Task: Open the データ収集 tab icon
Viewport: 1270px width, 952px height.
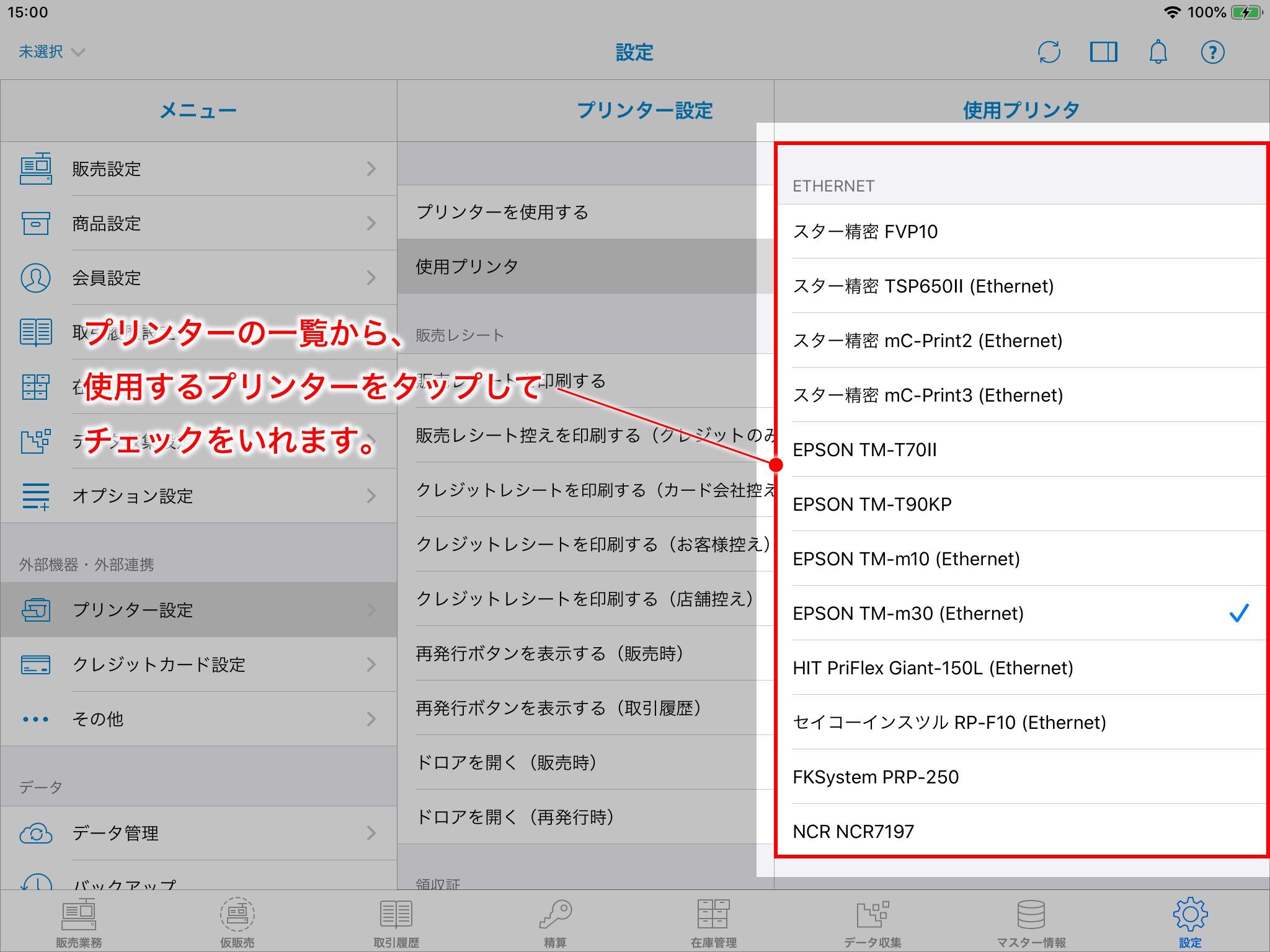Action: tap(873, 915)
